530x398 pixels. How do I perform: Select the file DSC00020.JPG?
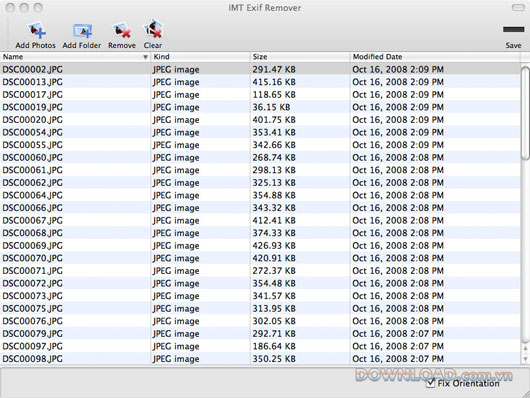(260, 120)
